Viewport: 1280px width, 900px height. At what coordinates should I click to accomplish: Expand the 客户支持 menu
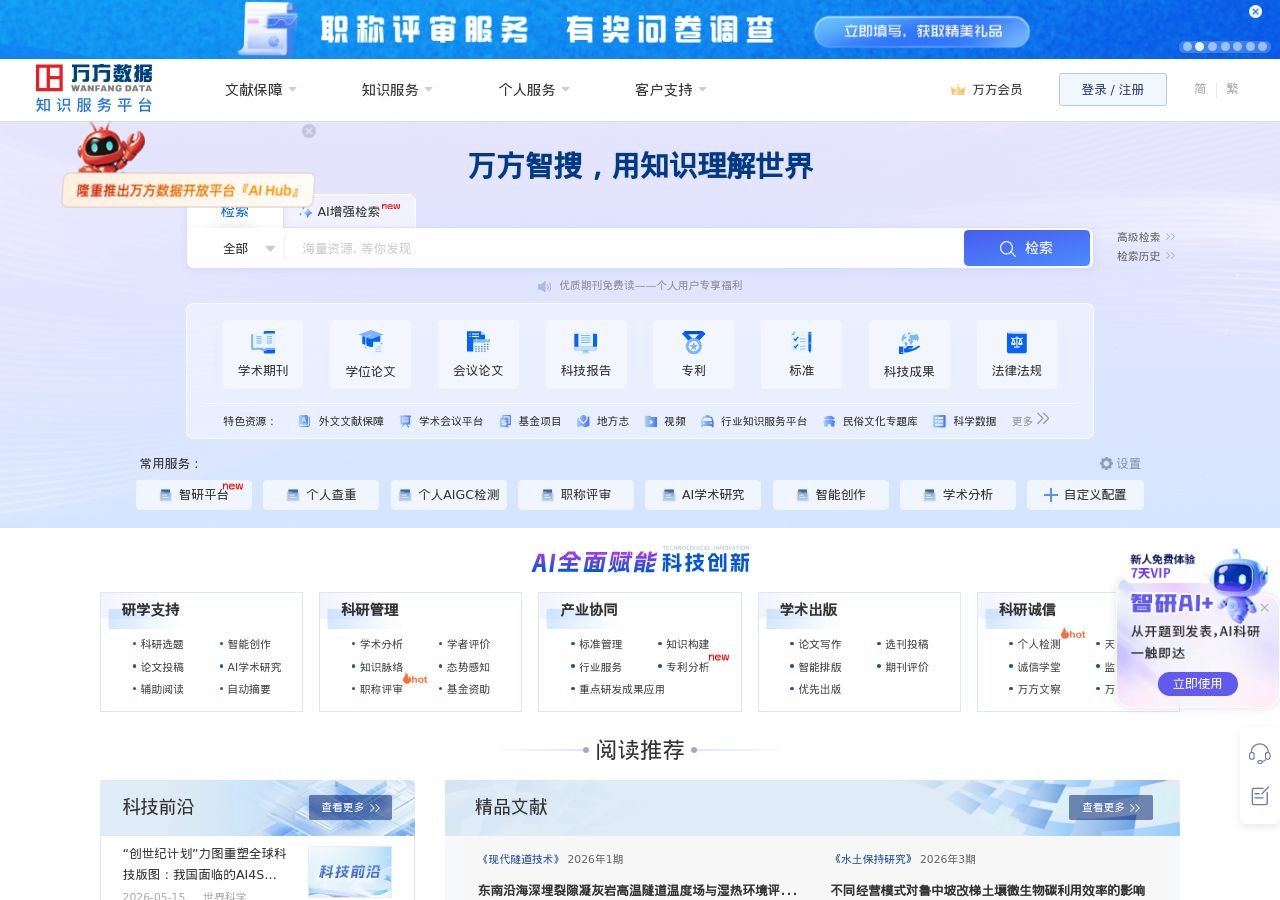(x=671, y=90)
